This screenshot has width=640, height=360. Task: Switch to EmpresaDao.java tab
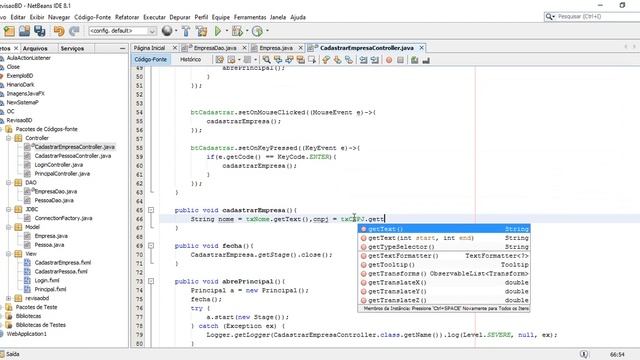pyautogui.click(x=215, y=48)
